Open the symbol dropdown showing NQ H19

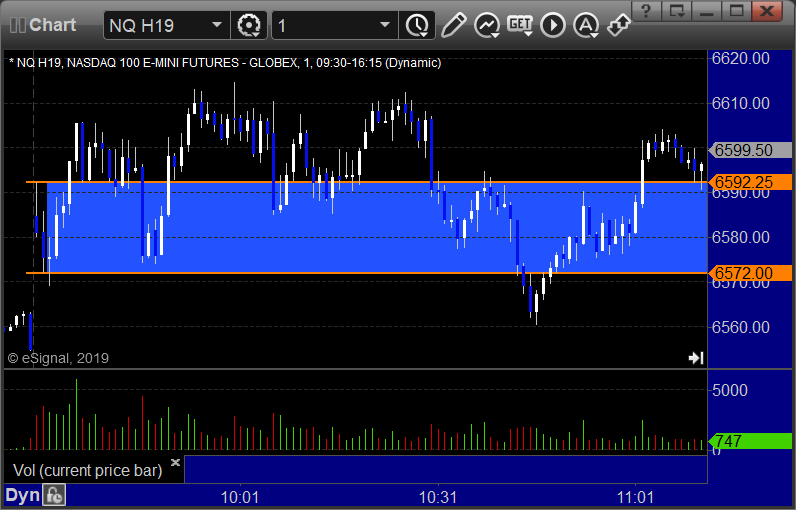coord(167,25)
